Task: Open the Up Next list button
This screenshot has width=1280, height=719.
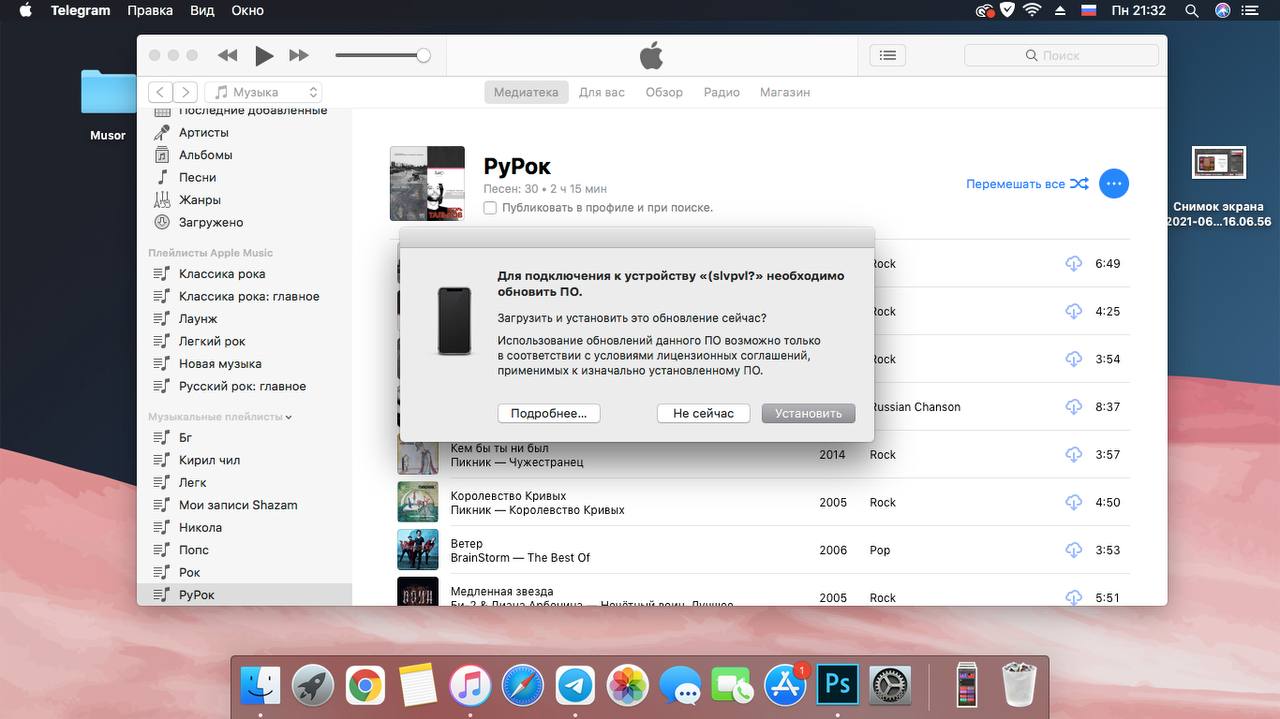Action: (887, 56)
